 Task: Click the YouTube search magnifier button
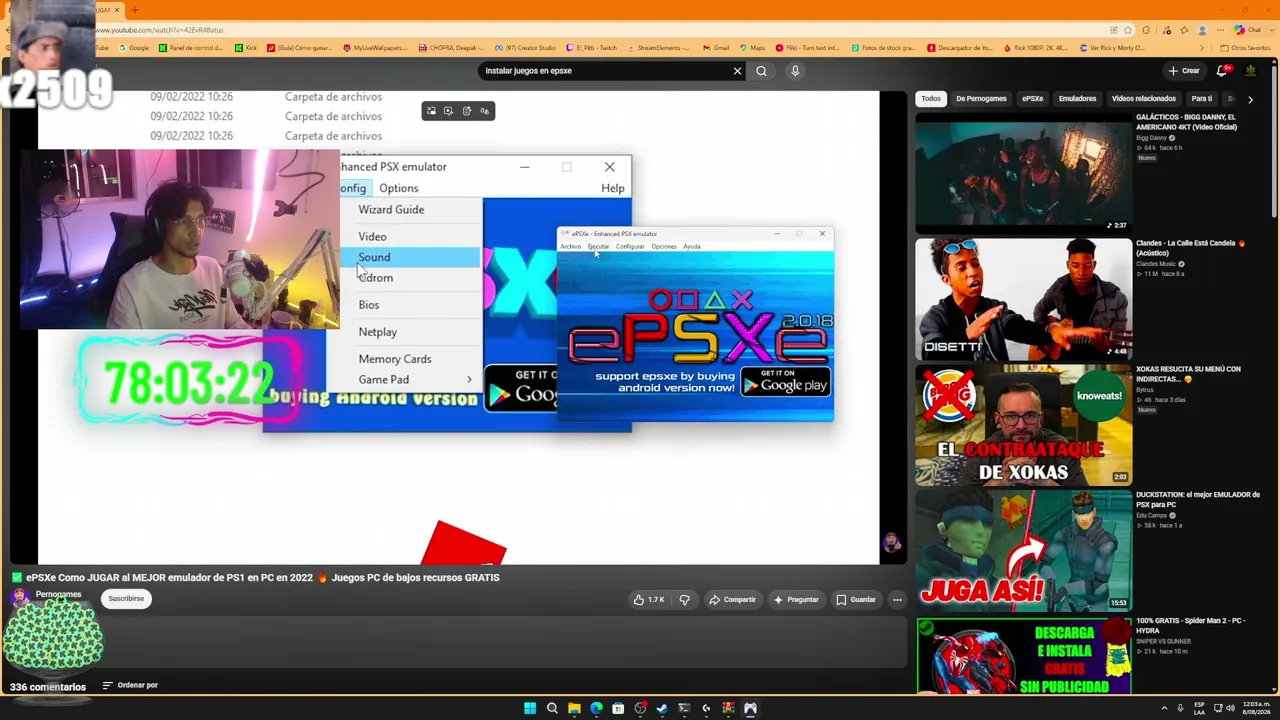click(x=761, y=71)
